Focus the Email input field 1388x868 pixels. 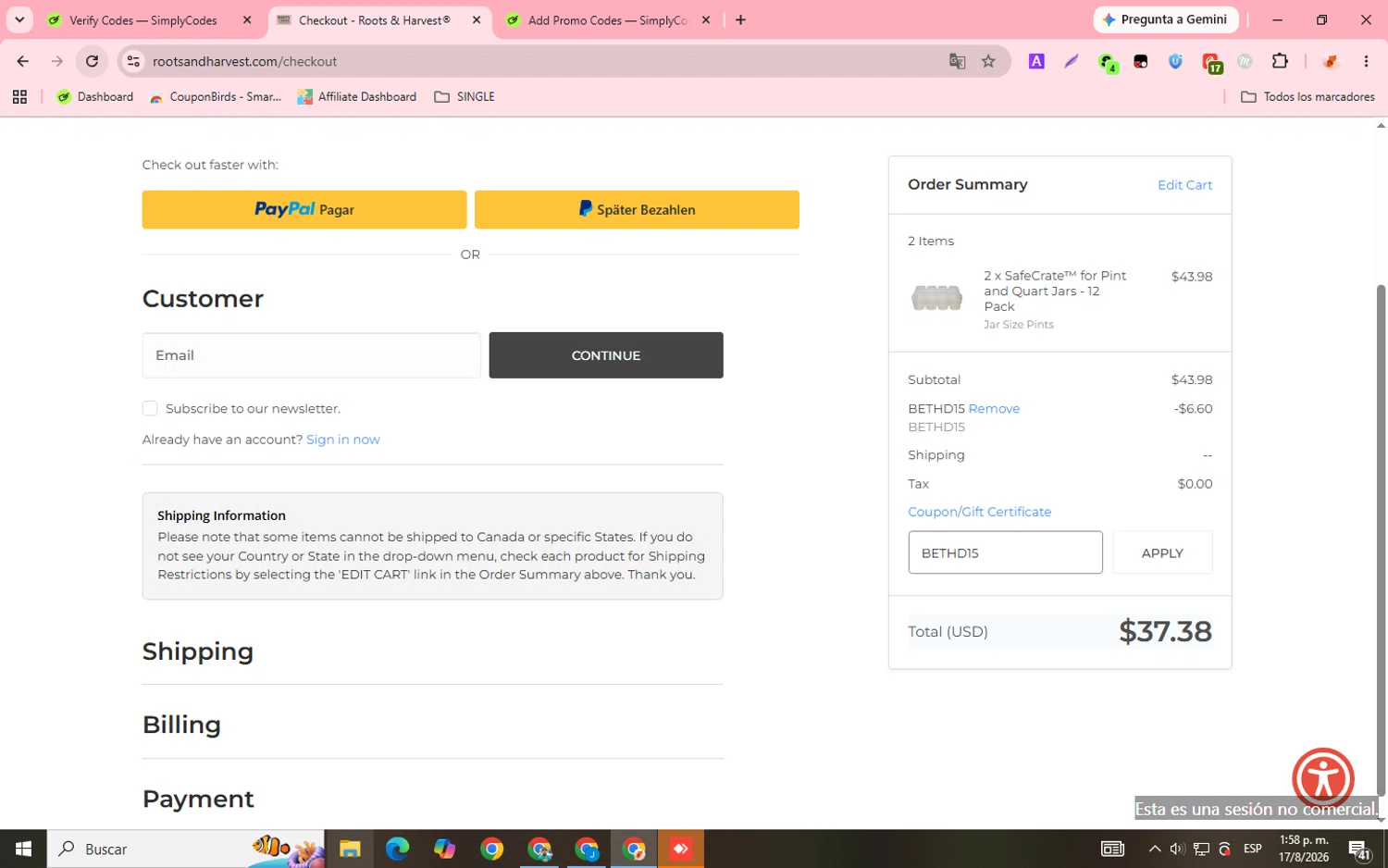tap(311, 355)
